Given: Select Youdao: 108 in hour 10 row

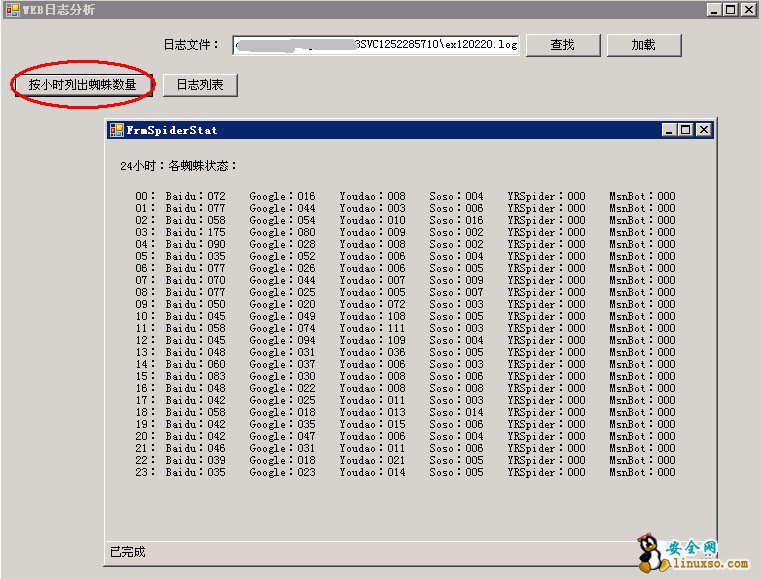Looking at the screenshot, I should coord(372,316).
